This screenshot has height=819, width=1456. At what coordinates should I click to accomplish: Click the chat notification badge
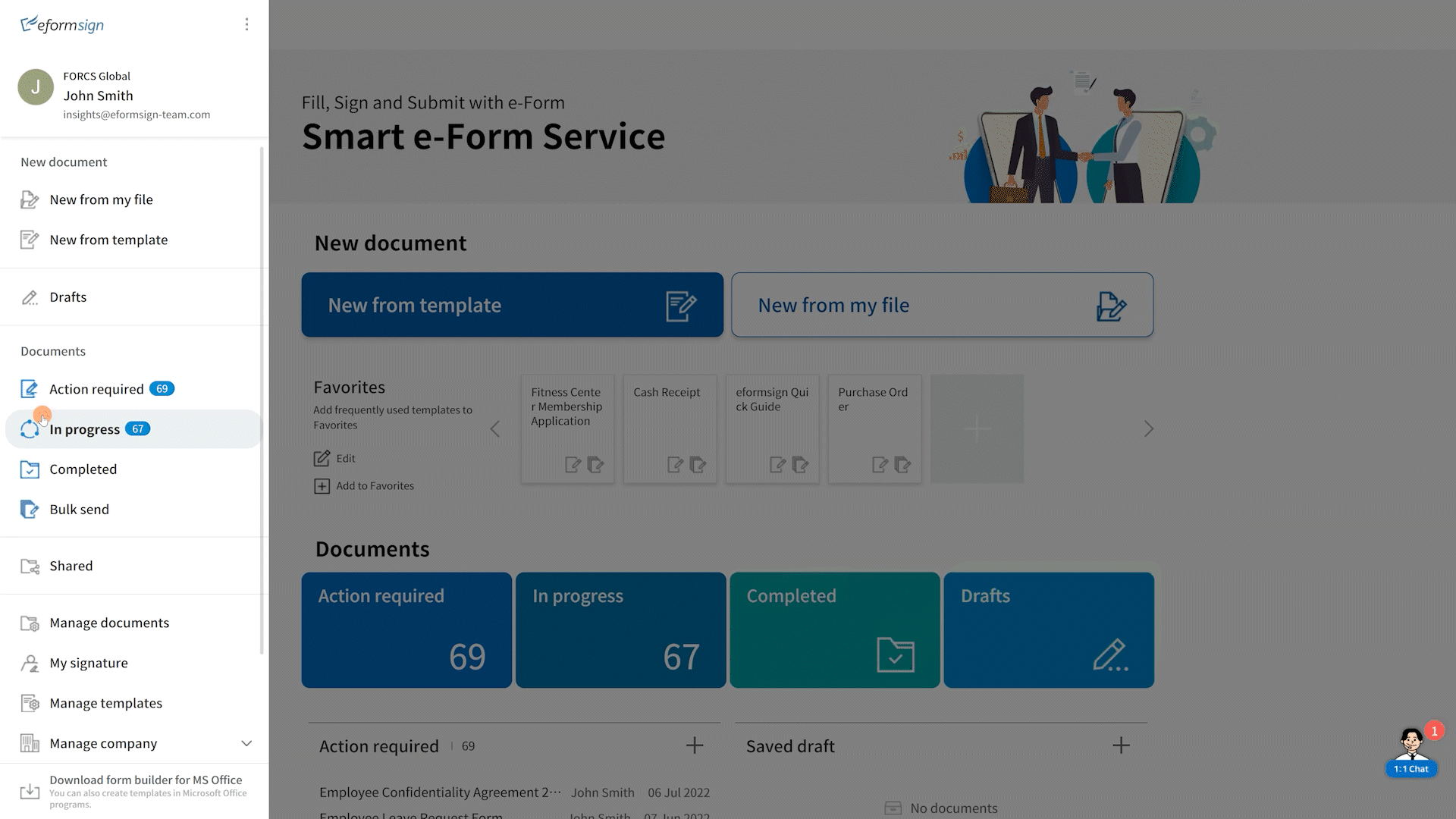point(1434,731)
